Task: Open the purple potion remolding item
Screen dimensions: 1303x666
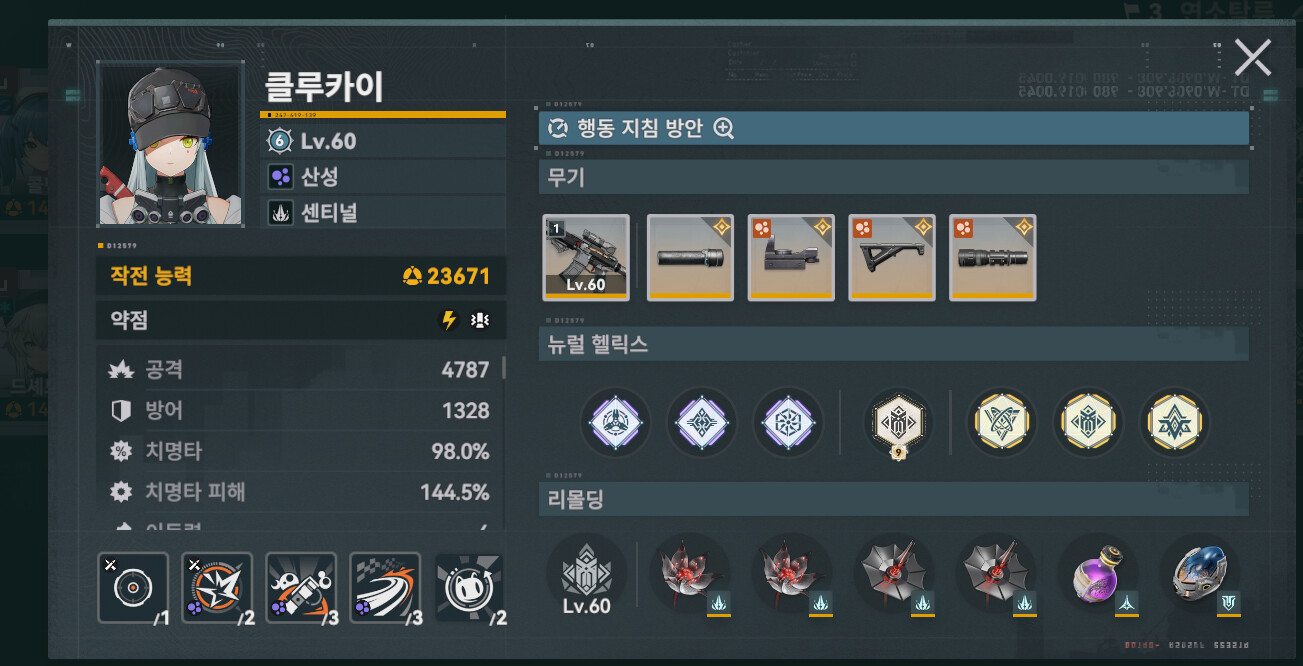Action: click(x=1098, y=576)
